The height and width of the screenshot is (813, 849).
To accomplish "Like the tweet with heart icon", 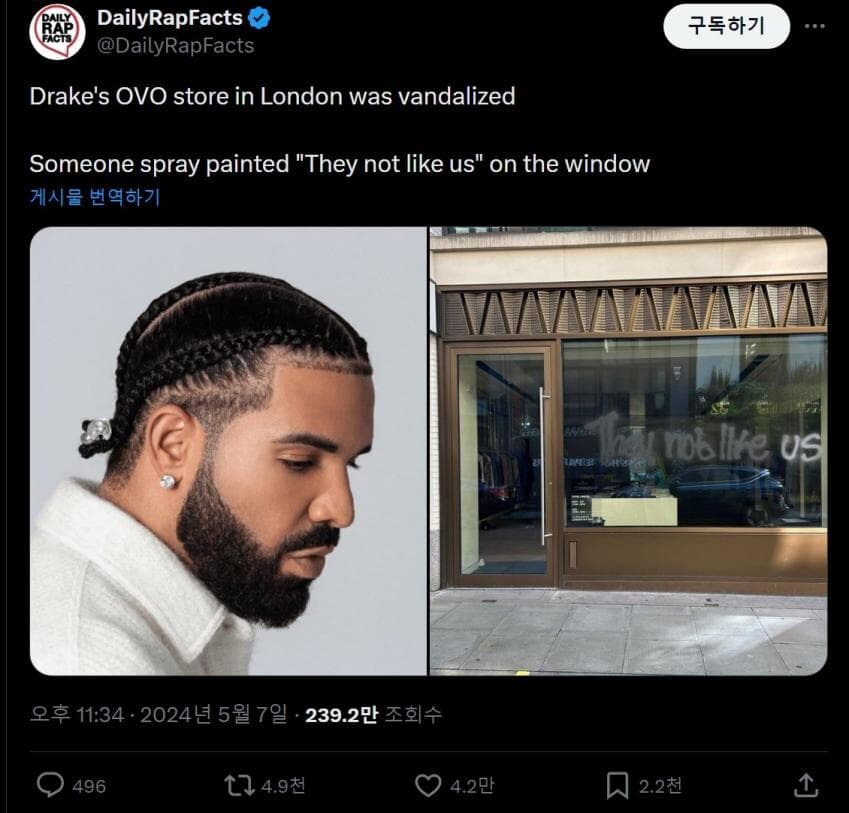I will click(x=428, y=785).
